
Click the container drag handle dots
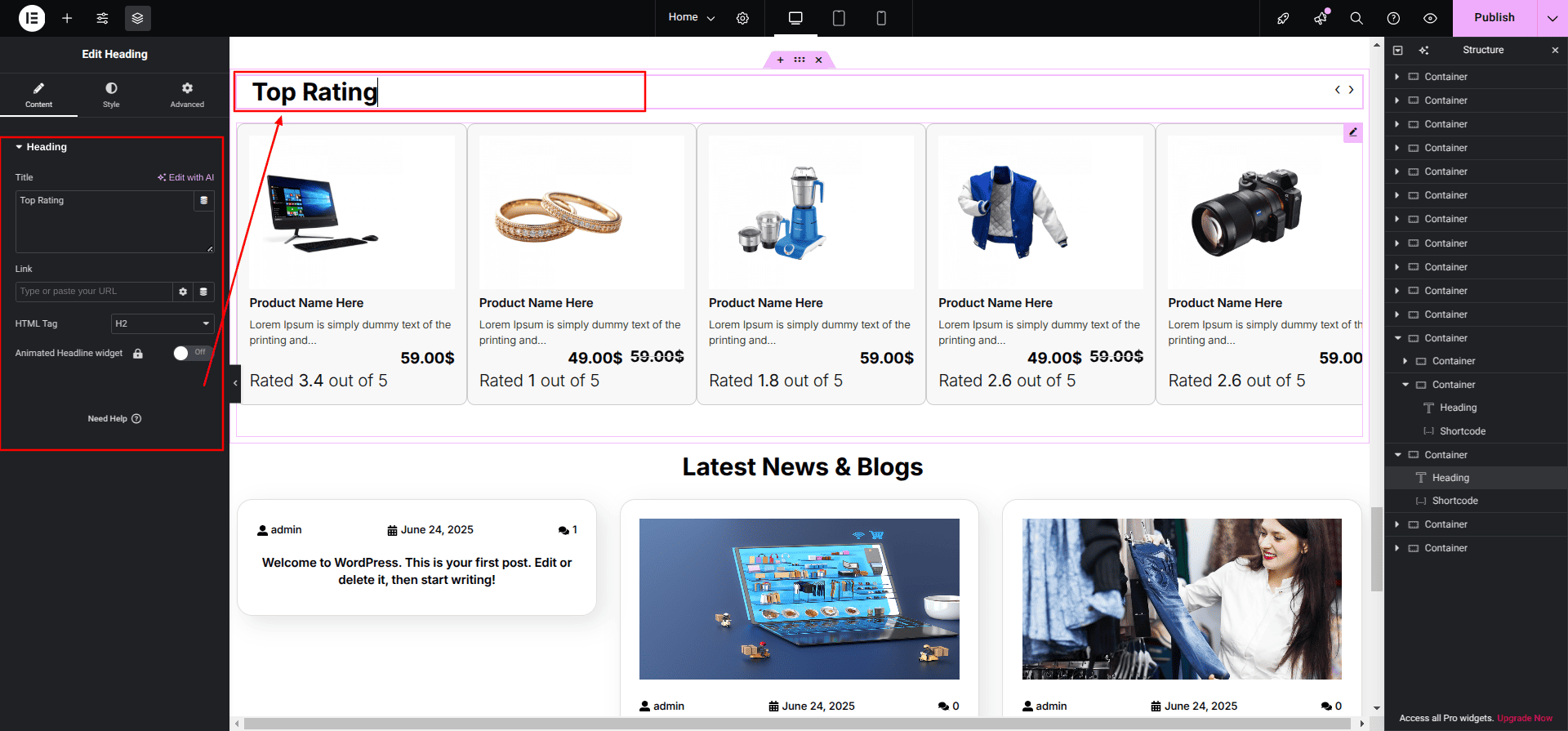click(800, 60)
